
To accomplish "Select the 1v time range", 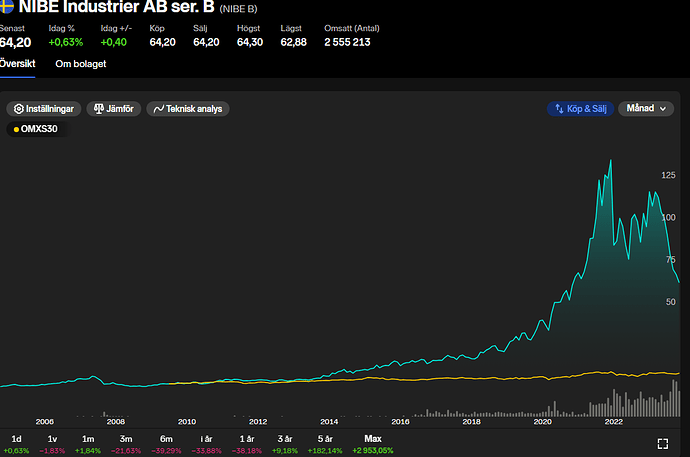I will (x=52, y=439).
